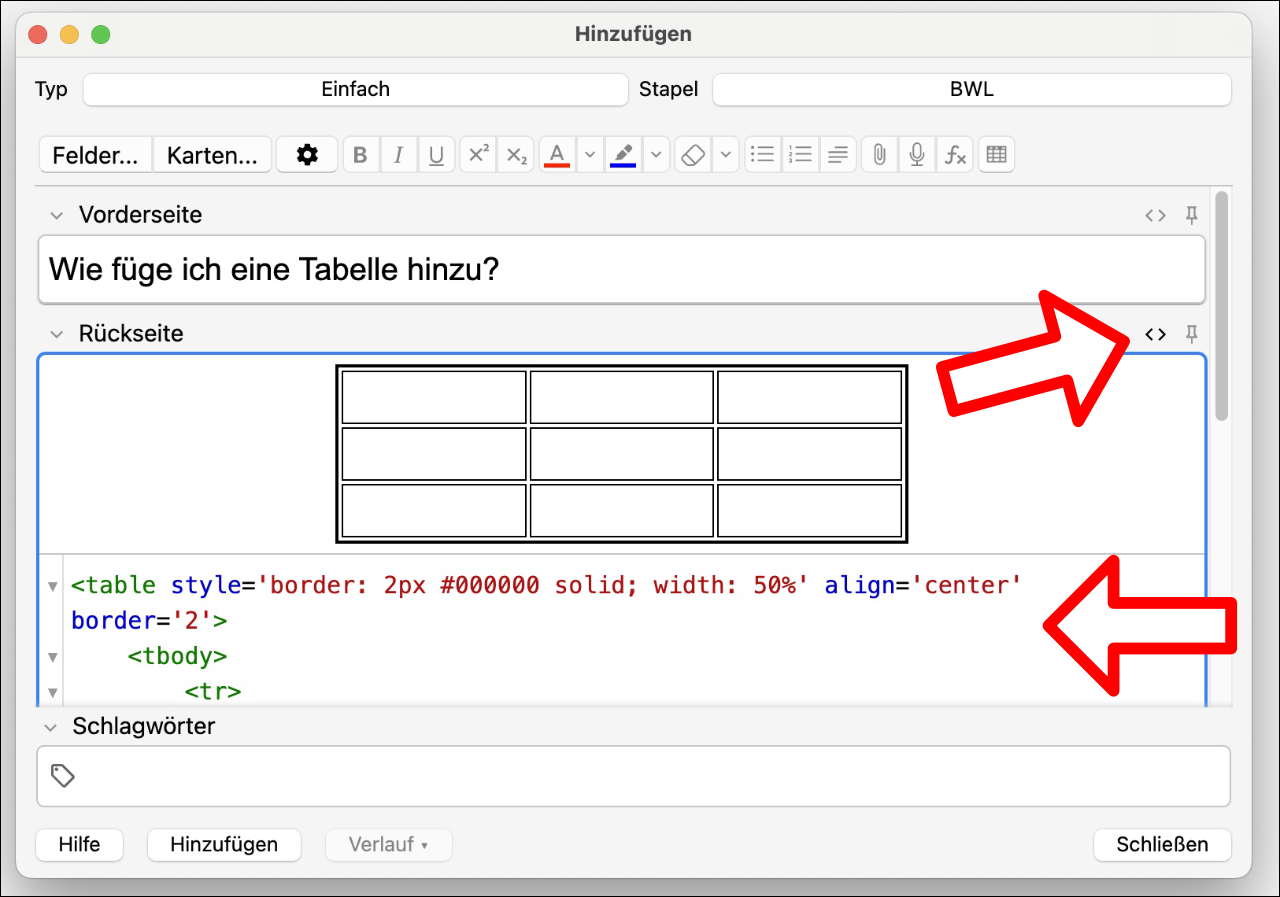The width and height of the screenshot is (1280, 897).
Task: Apply the blue highlight color
Action: (623, 155)
